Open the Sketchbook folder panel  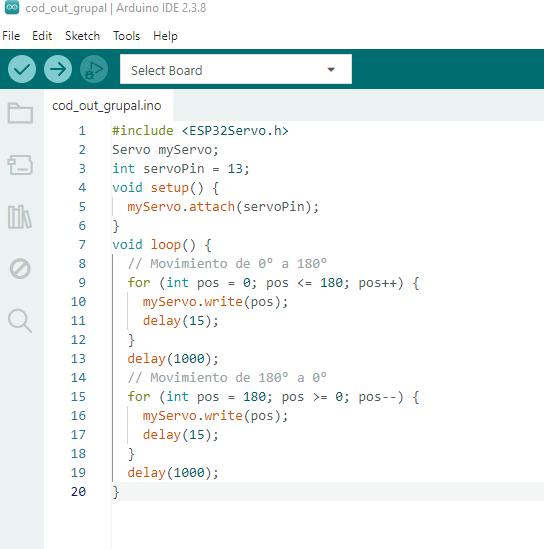[20, 113]
